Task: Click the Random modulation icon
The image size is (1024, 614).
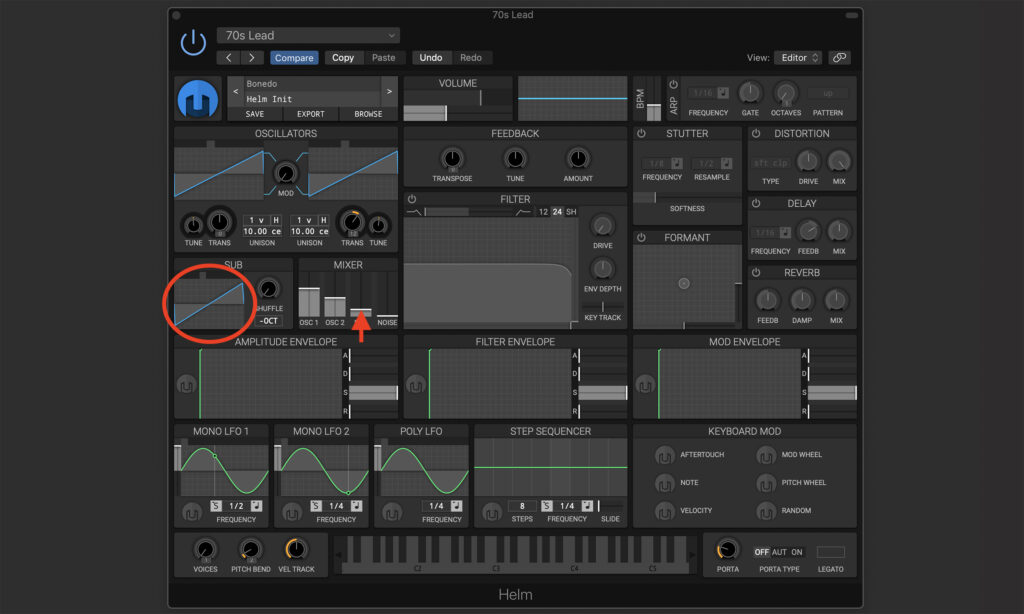Action: 766,511
